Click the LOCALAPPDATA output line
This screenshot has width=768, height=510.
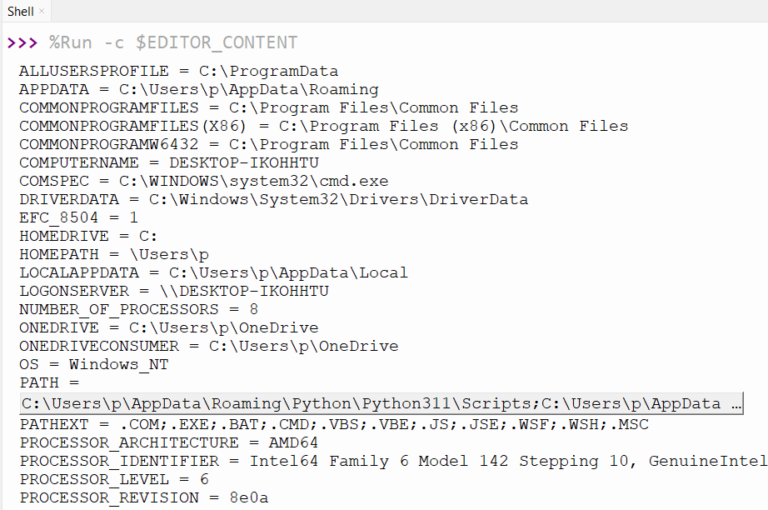[x=213, y=272]
